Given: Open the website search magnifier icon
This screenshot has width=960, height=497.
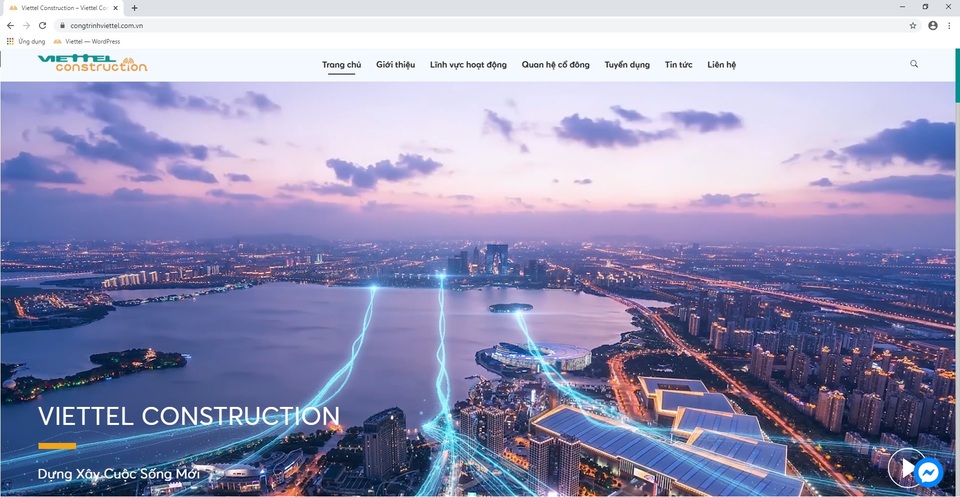Looking at the screenshot, I should 914,64.
